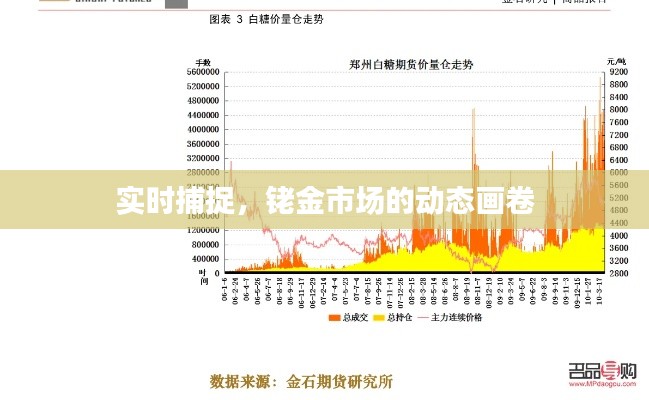Click the yellow 总持仓 legend swatch
The image size is (649, 400).
[376, 318]
